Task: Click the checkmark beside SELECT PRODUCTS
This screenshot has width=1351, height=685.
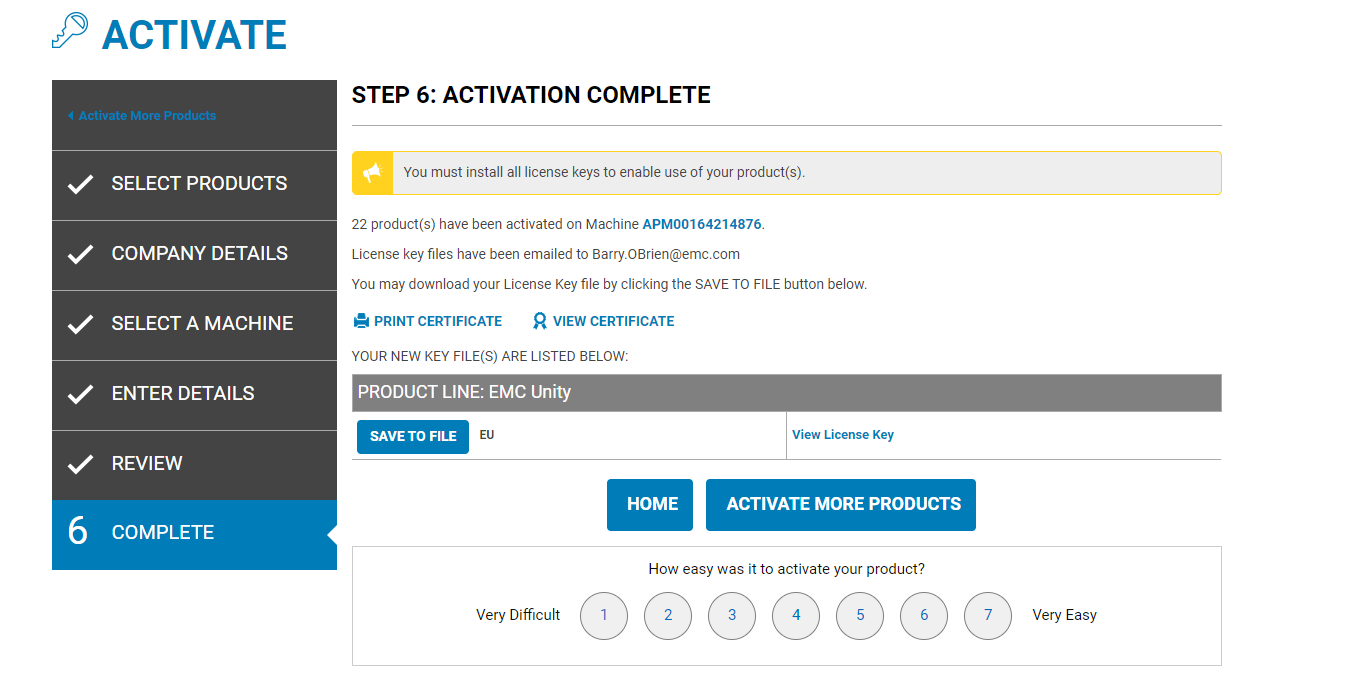Action: [80, 183]
